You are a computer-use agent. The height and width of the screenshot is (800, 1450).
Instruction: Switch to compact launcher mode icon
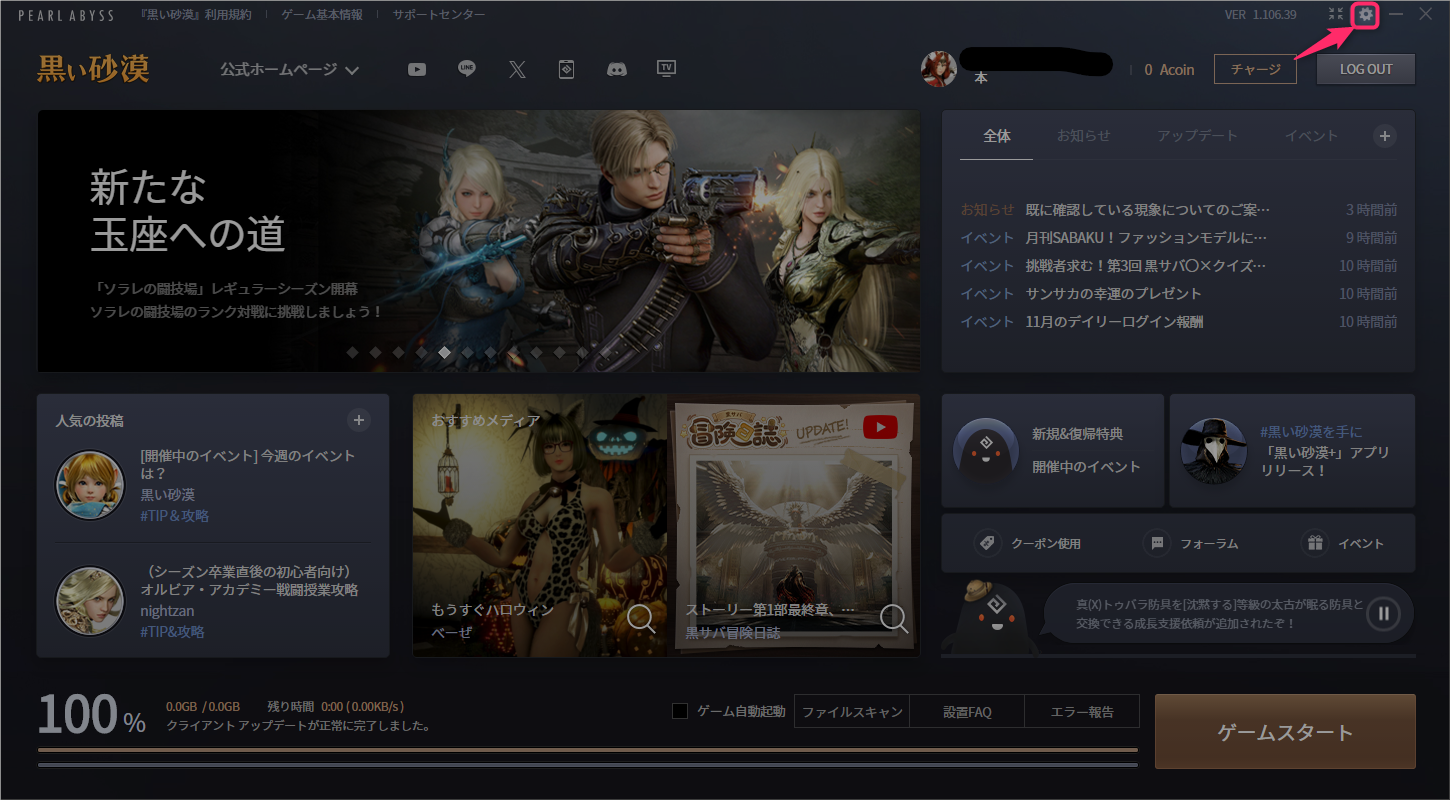1336,15
